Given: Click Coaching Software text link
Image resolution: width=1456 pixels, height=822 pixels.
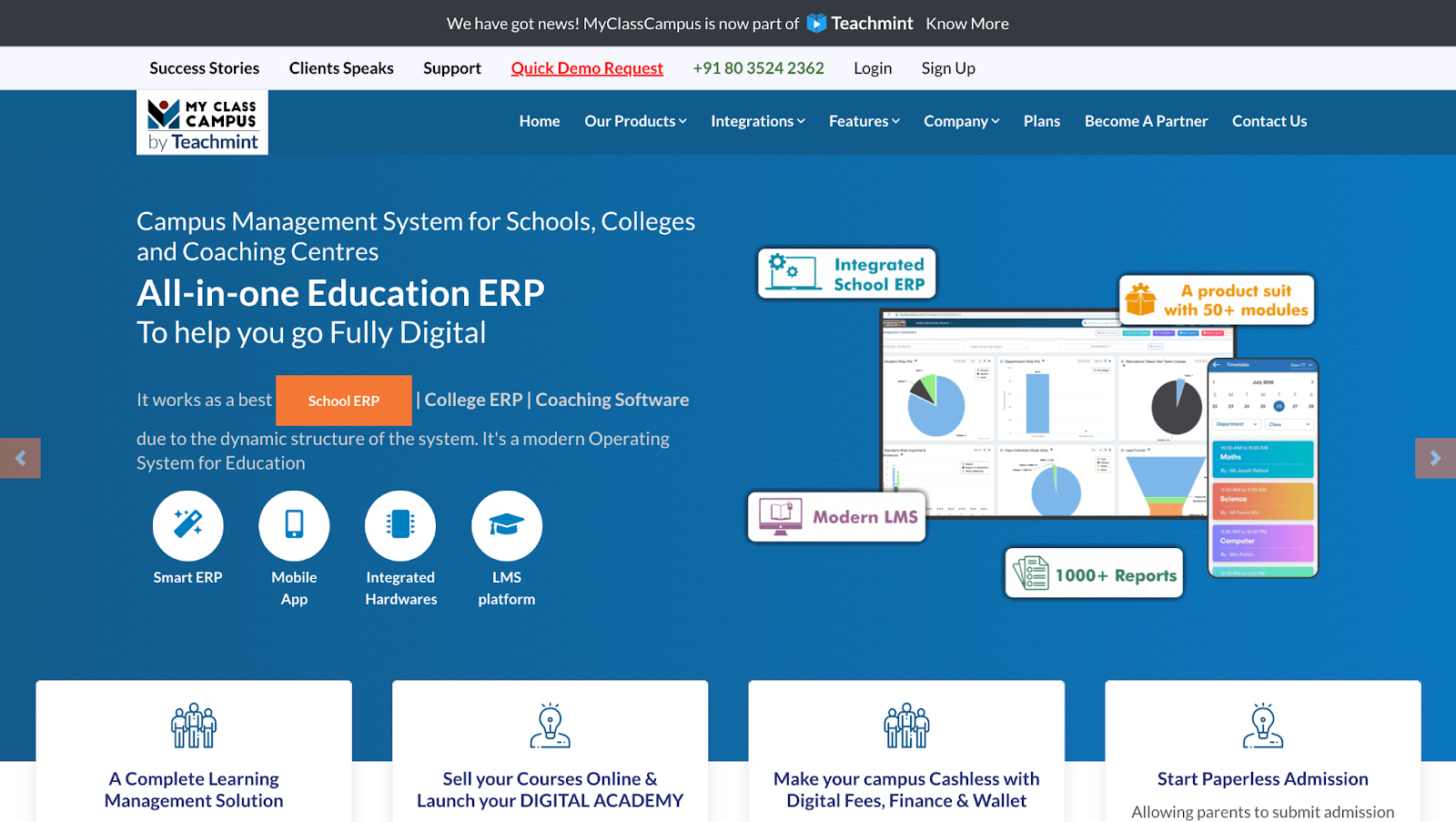Looking at the screenshot, I should pyautogui.click(x=612, y=400).
